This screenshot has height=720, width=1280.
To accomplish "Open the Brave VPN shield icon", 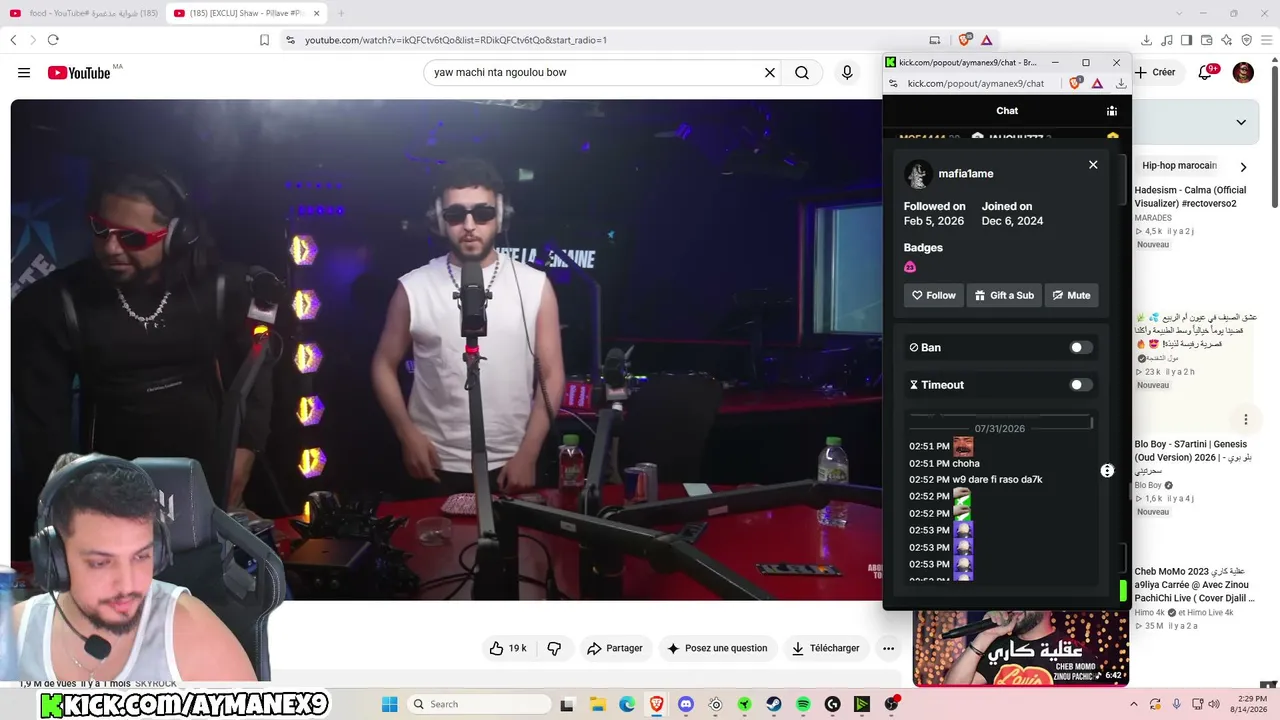I will 1246,40.
